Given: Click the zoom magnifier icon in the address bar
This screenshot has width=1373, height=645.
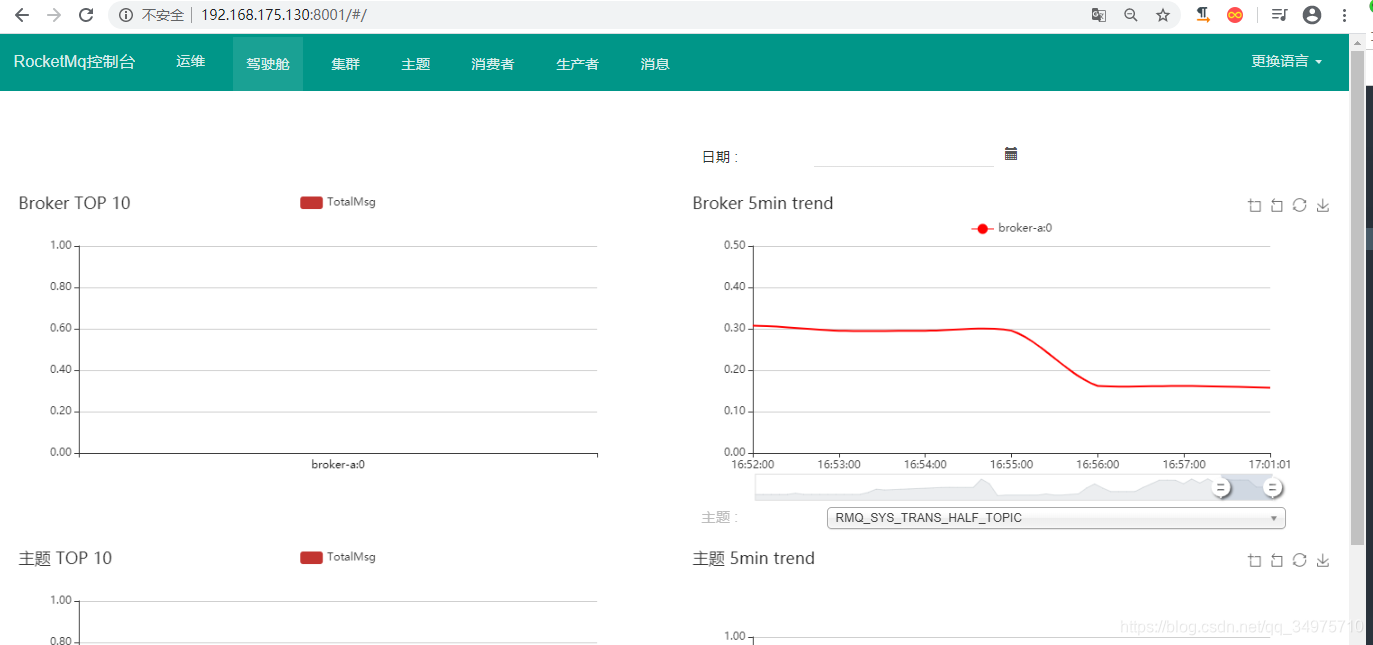Looking at the screenshot, I should [1131, 15].
